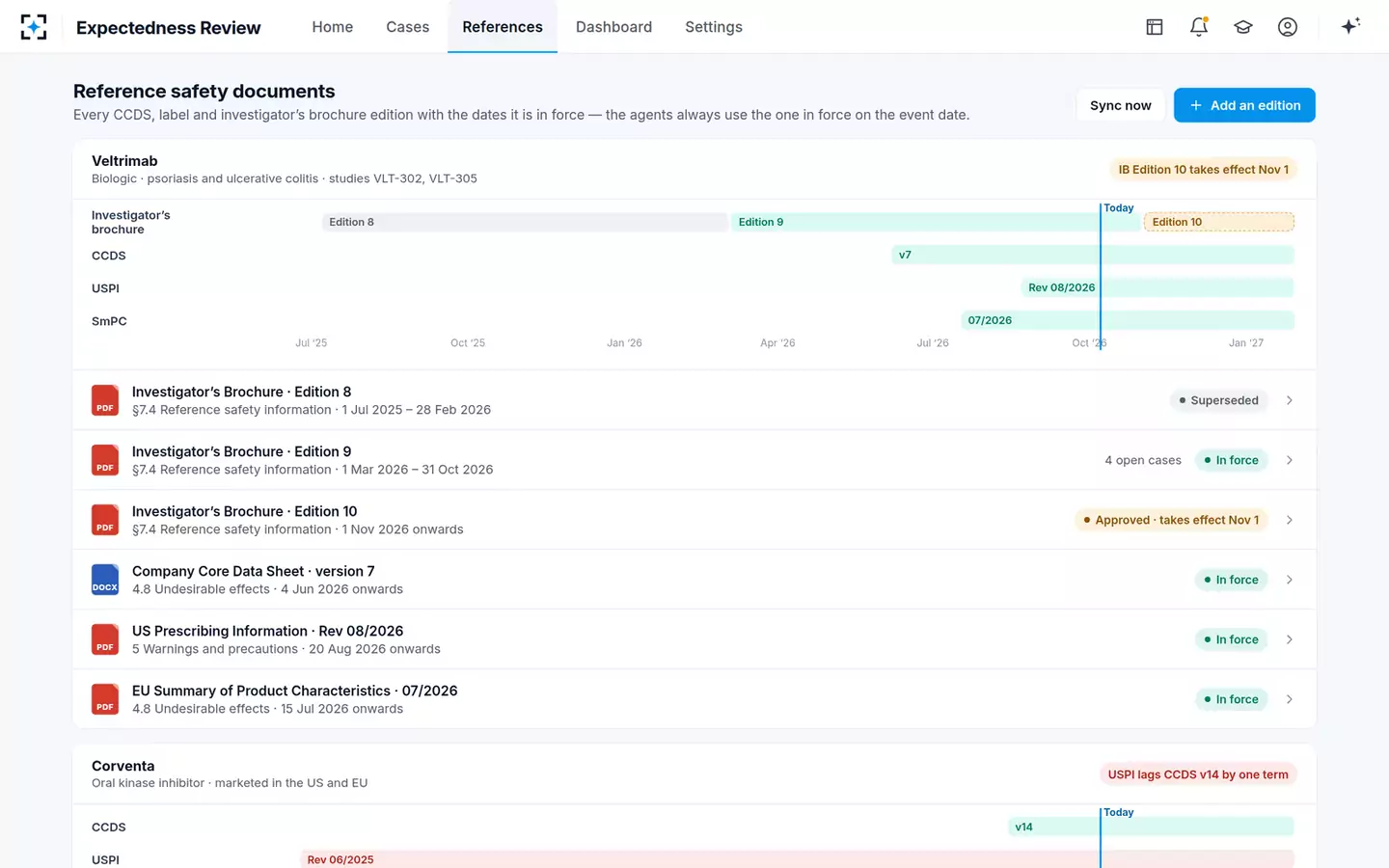This screenshot has width=1389, height=868.
Task: Click the PDF icon for US Prescribing Information
Action: point(105,639)
